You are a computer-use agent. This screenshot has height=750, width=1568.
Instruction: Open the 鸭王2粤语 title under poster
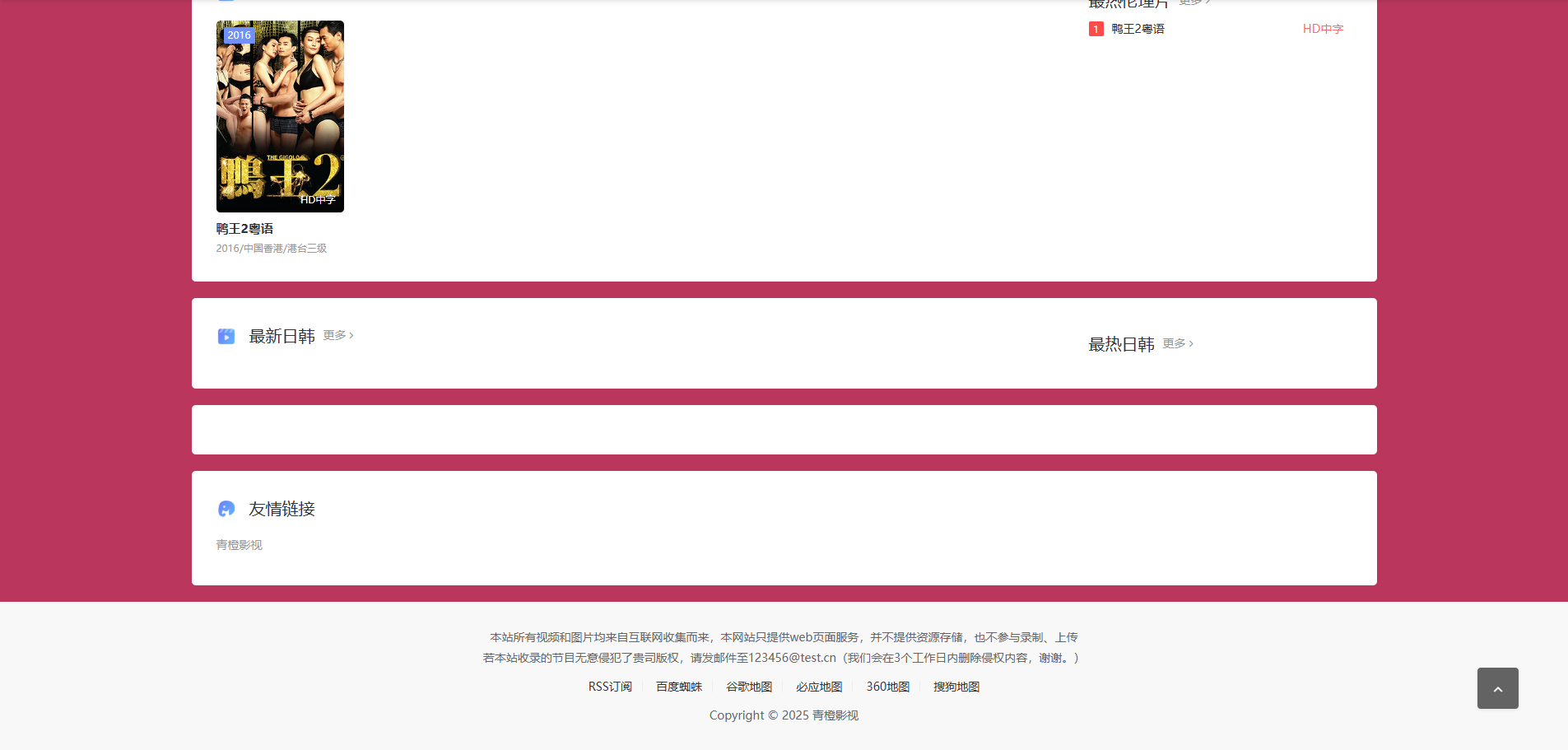pos(244,229)
